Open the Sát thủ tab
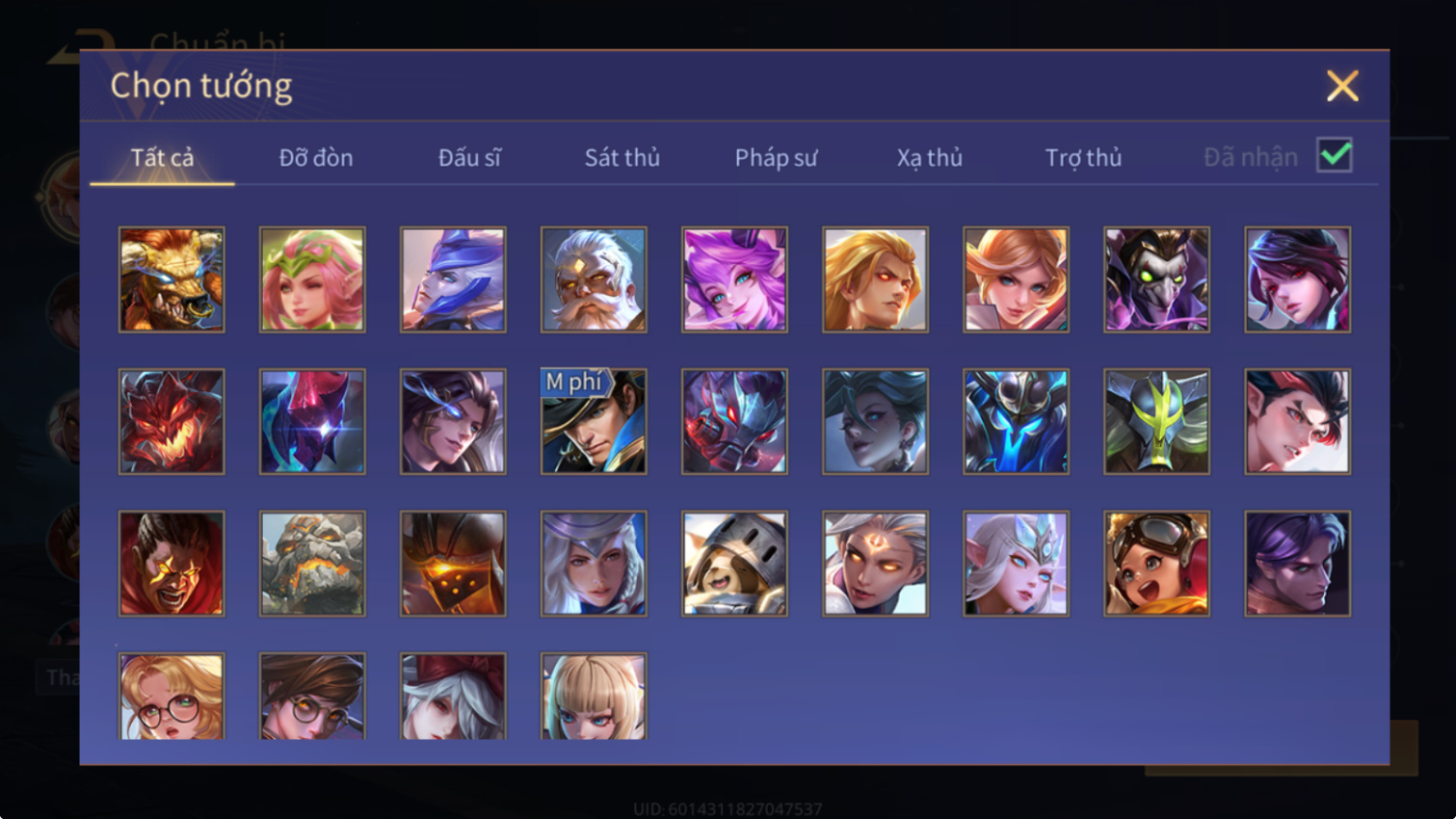Image resolution: width=1456 pixels, height=819 pixels. click(622, 157)
